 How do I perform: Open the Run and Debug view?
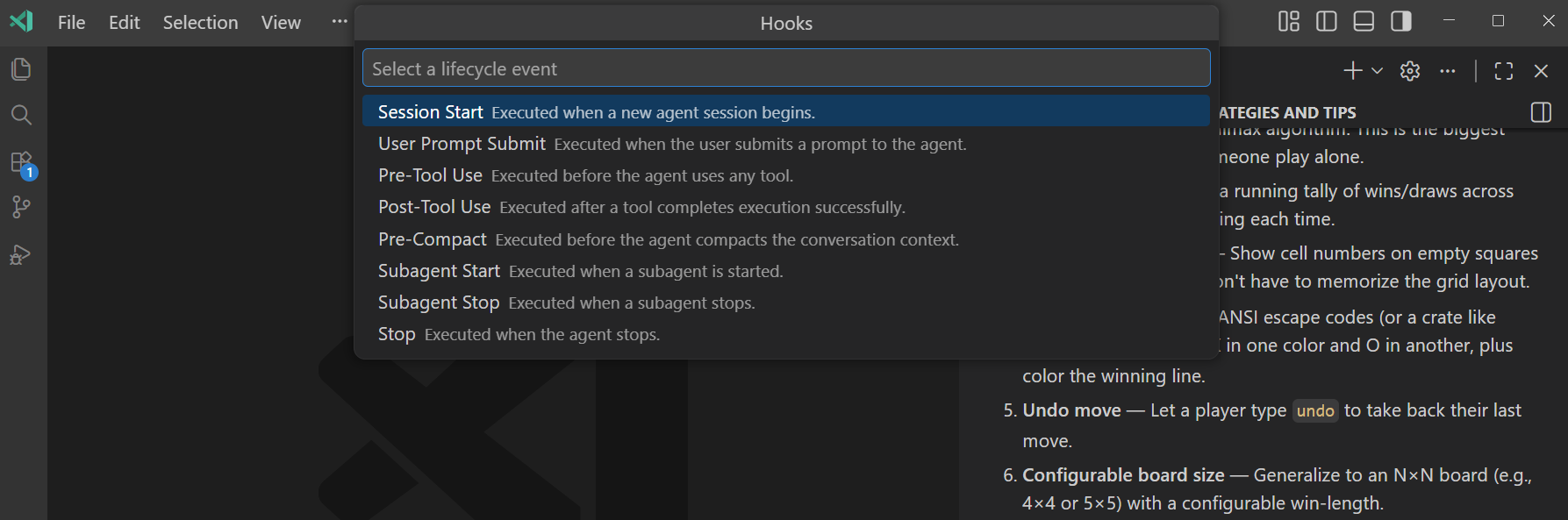click(x=21, y=254)
